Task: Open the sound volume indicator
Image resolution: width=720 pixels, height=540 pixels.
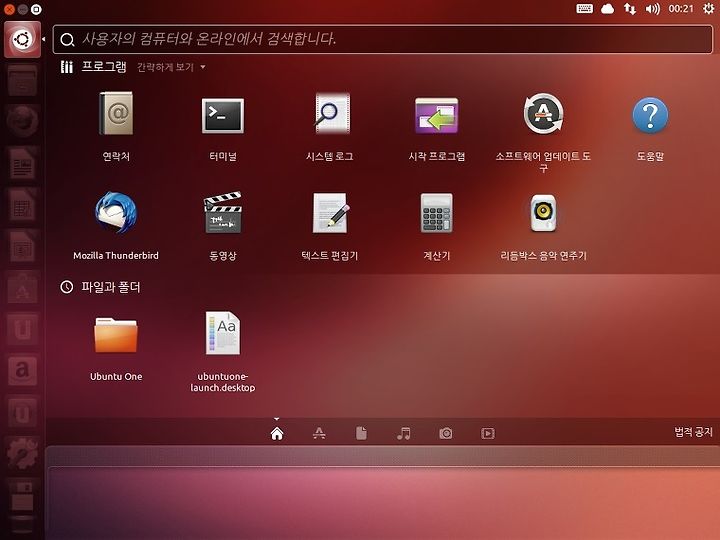Action: click(652, 9)
